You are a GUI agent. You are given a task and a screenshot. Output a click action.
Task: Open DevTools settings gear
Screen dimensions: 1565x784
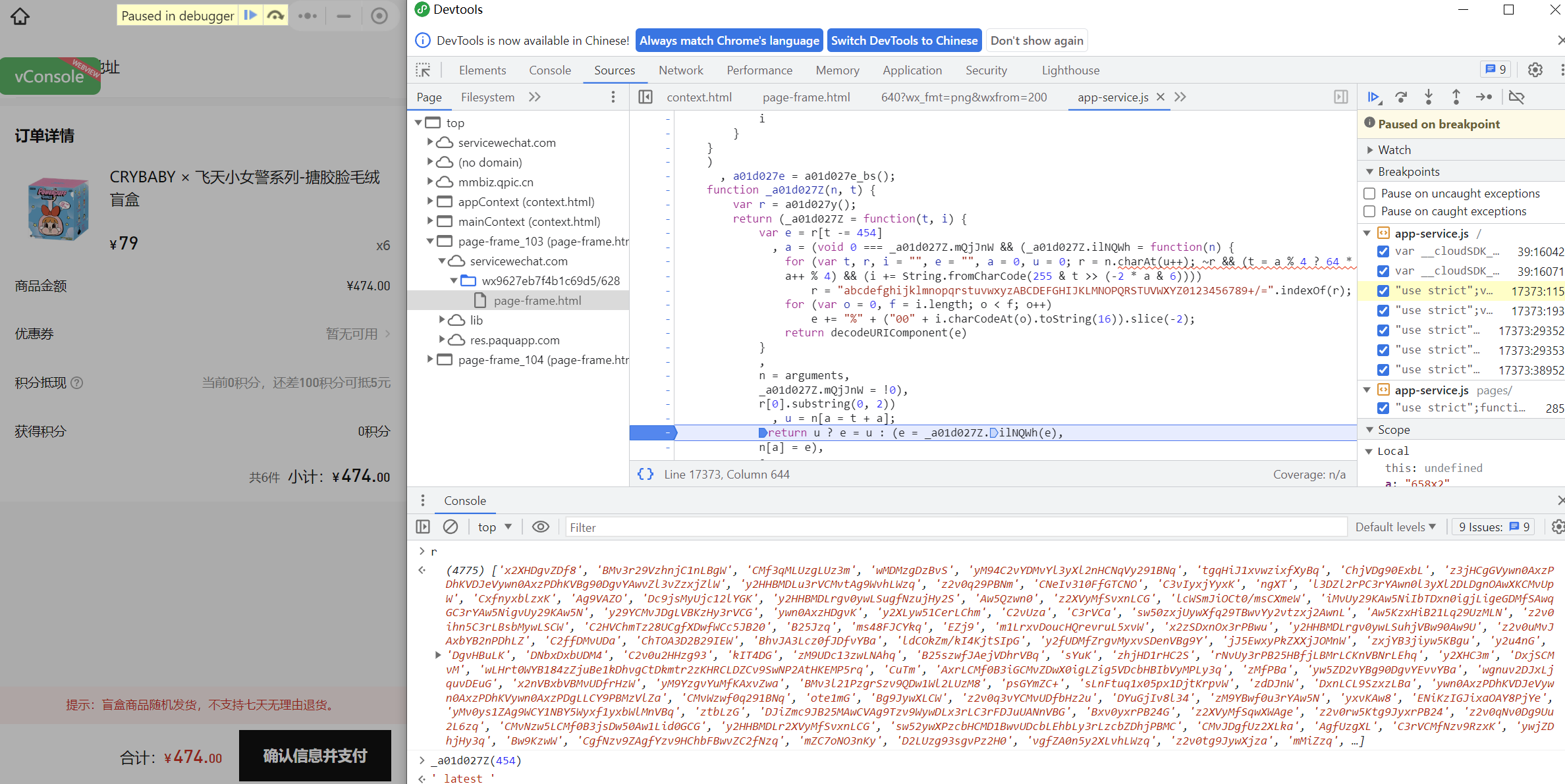coord(1535,70)
